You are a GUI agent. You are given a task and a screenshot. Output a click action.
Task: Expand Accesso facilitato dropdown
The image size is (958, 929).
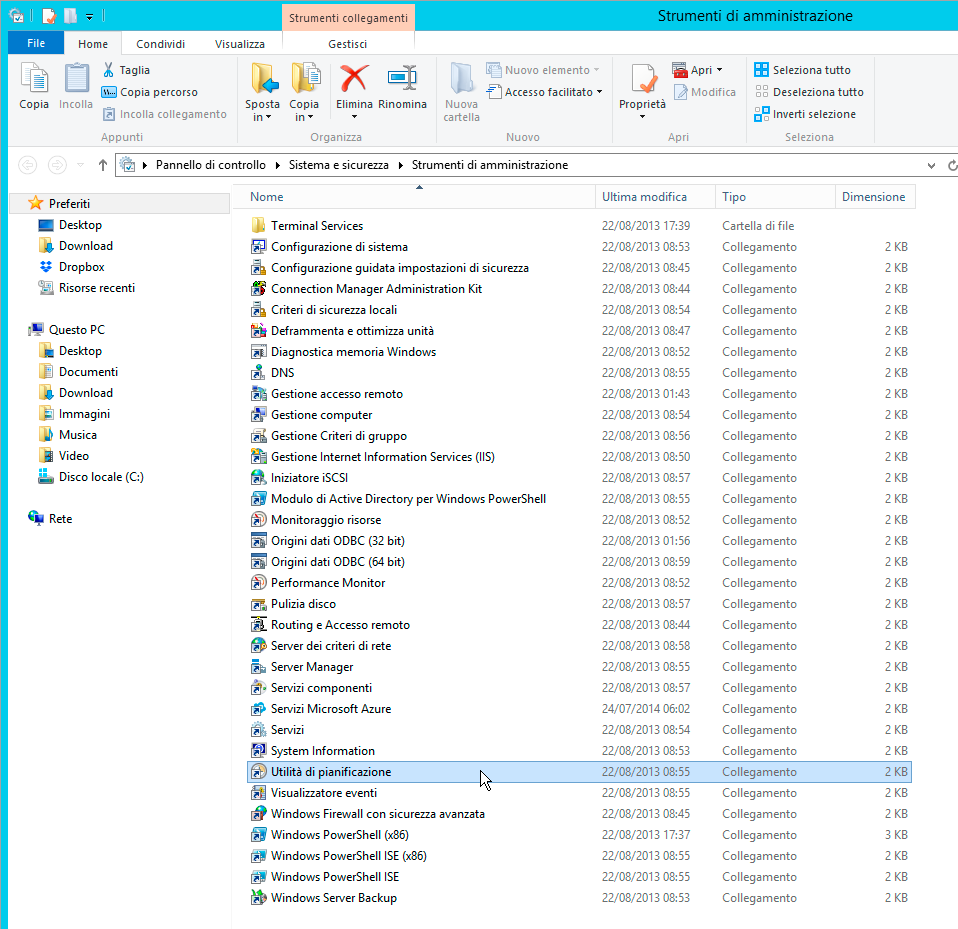(x=599, y=92)
